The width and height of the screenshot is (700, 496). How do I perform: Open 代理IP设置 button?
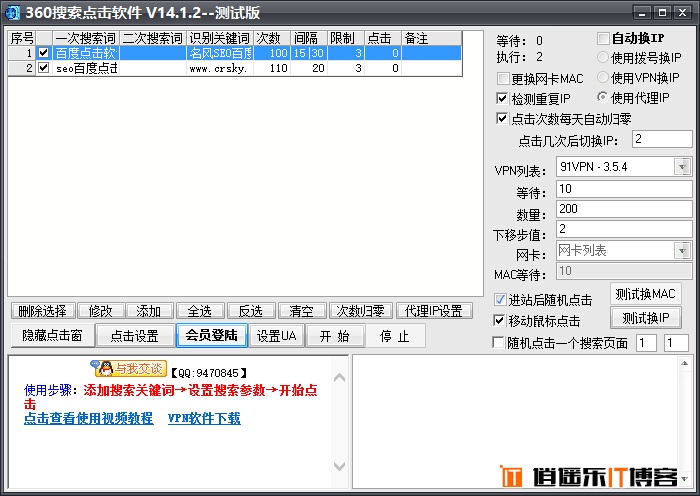click(x=434, y=311)
